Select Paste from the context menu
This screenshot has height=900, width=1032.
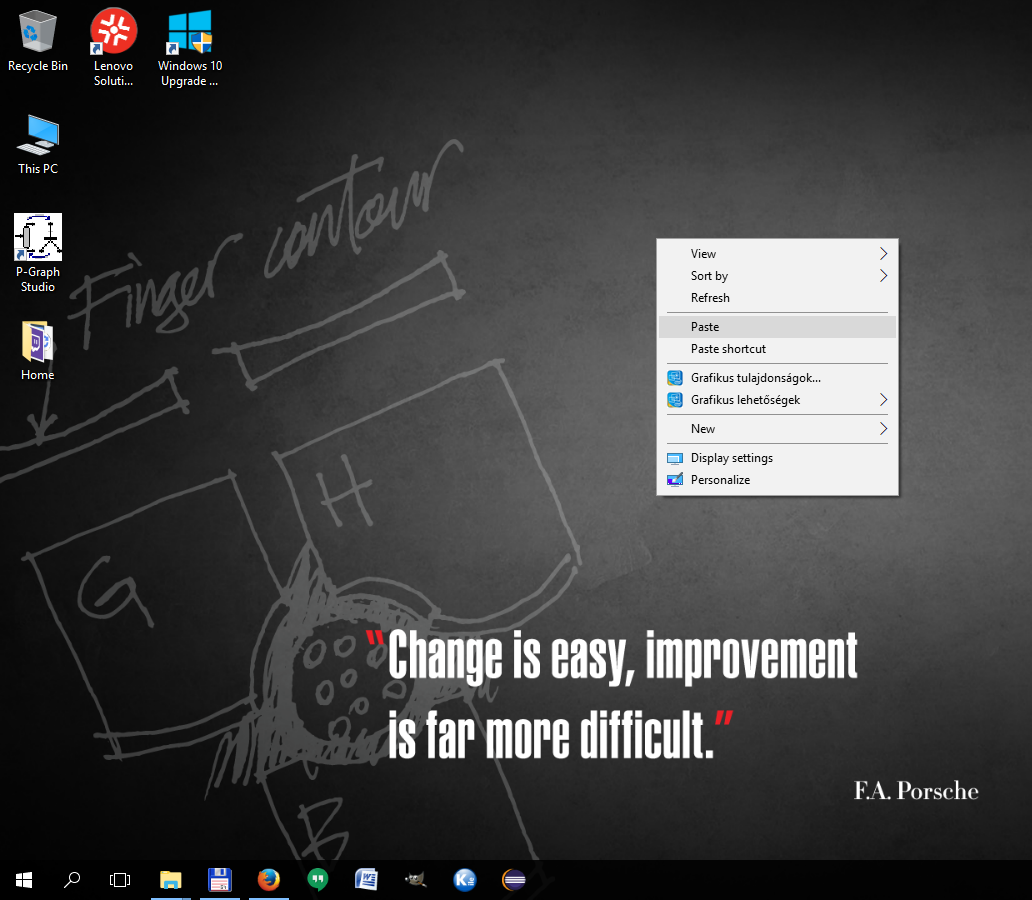(777, 326)
